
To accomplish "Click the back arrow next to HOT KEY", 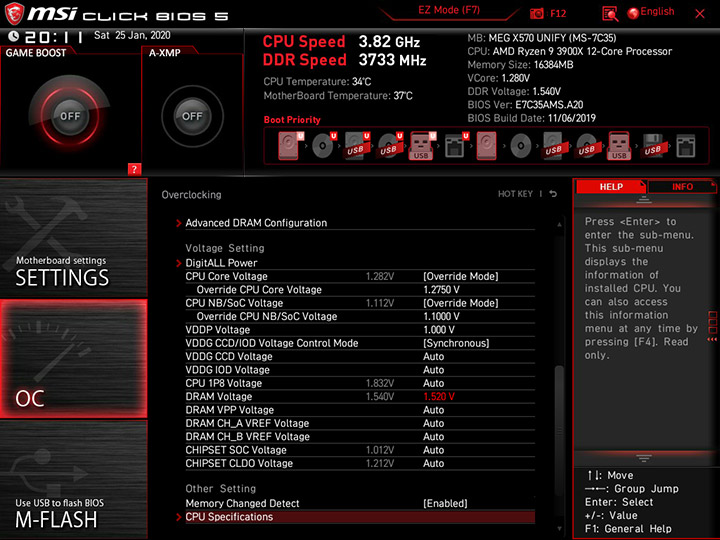I will [553, 194].
